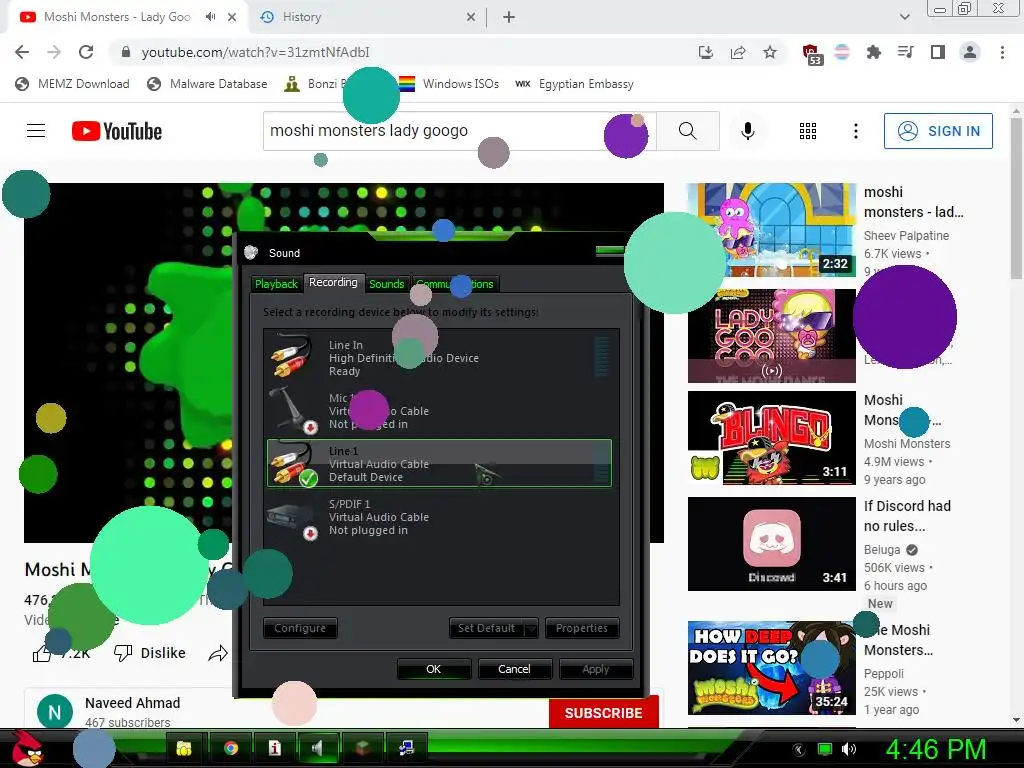Screen dimensions: 1024x768
Task: Open Naveed Ahmad channel avatar
Action: tap(55, 712)
